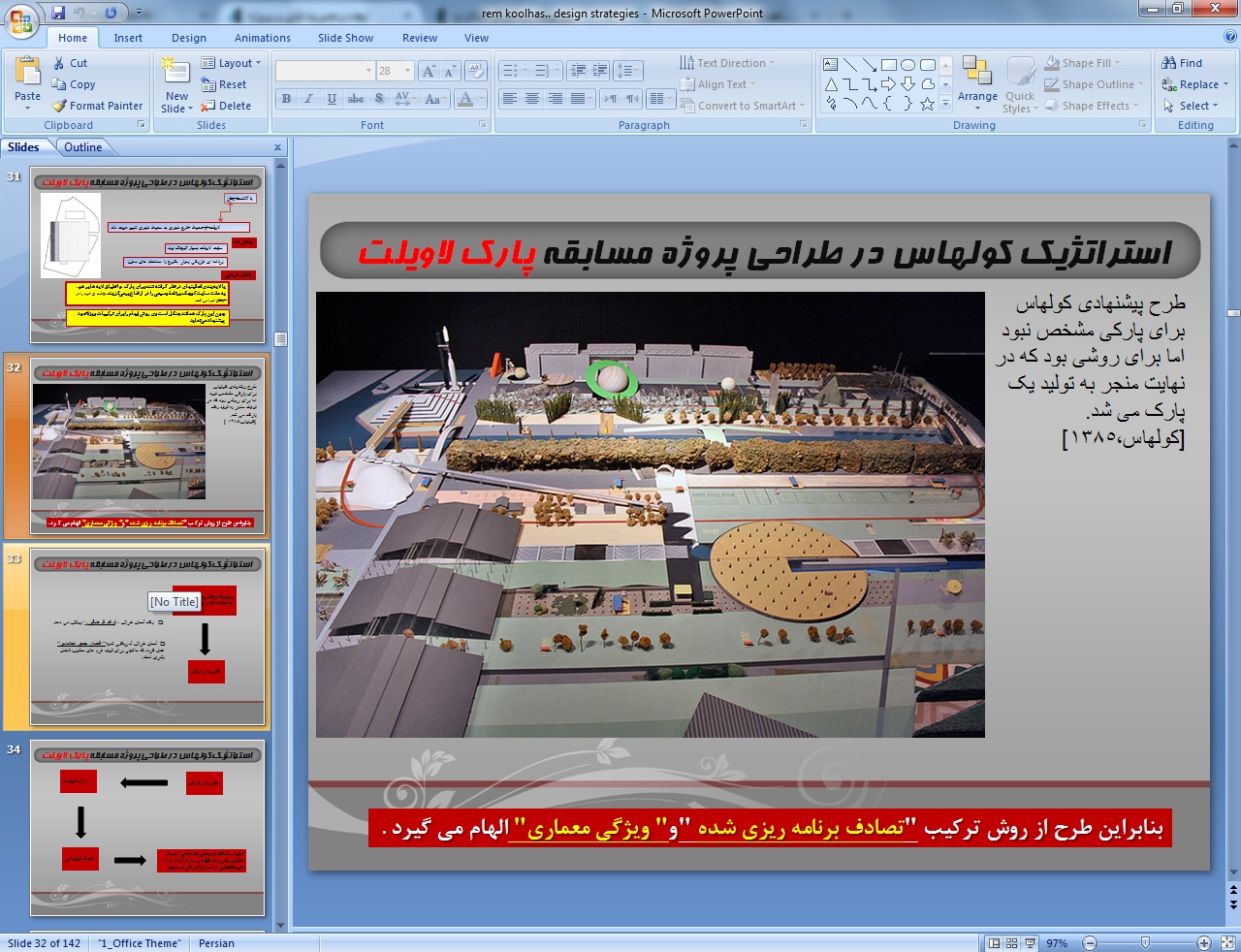Click the Format Painter brush icon
1241x952 pixels.
59,106
